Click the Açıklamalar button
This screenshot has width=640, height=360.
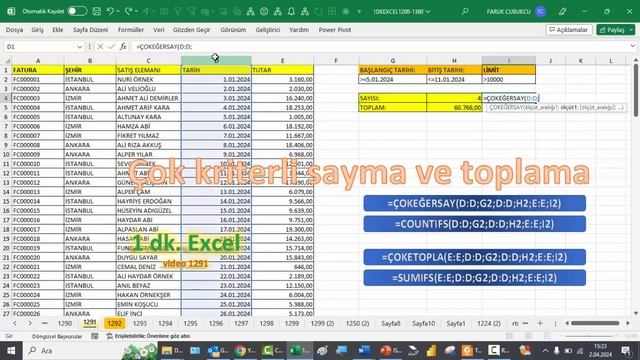click(569, 30)
